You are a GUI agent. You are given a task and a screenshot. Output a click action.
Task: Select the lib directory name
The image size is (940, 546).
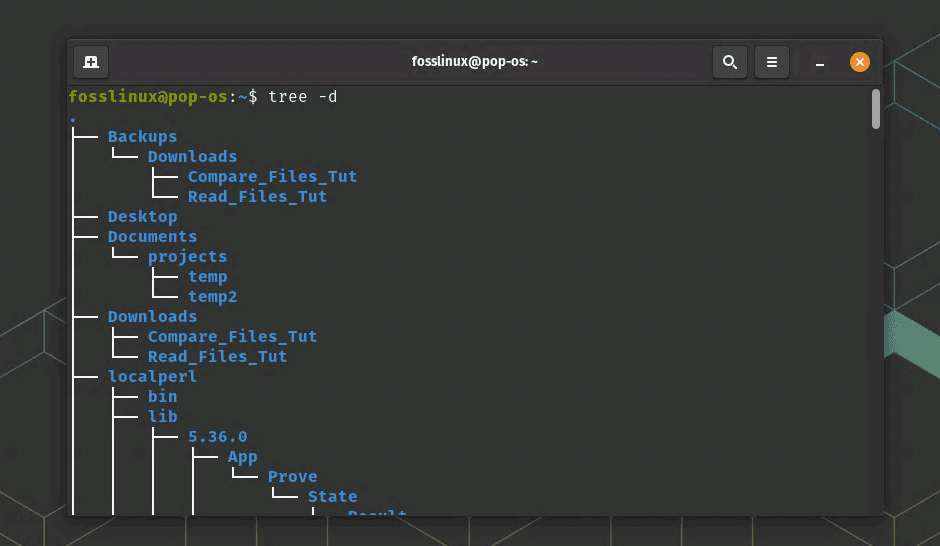[x=162, y=417]
